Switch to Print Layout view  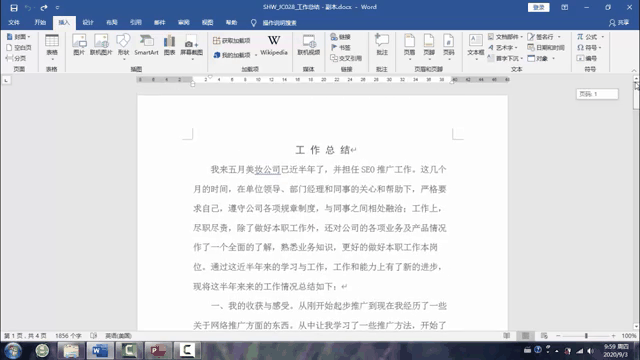point(525,336)
